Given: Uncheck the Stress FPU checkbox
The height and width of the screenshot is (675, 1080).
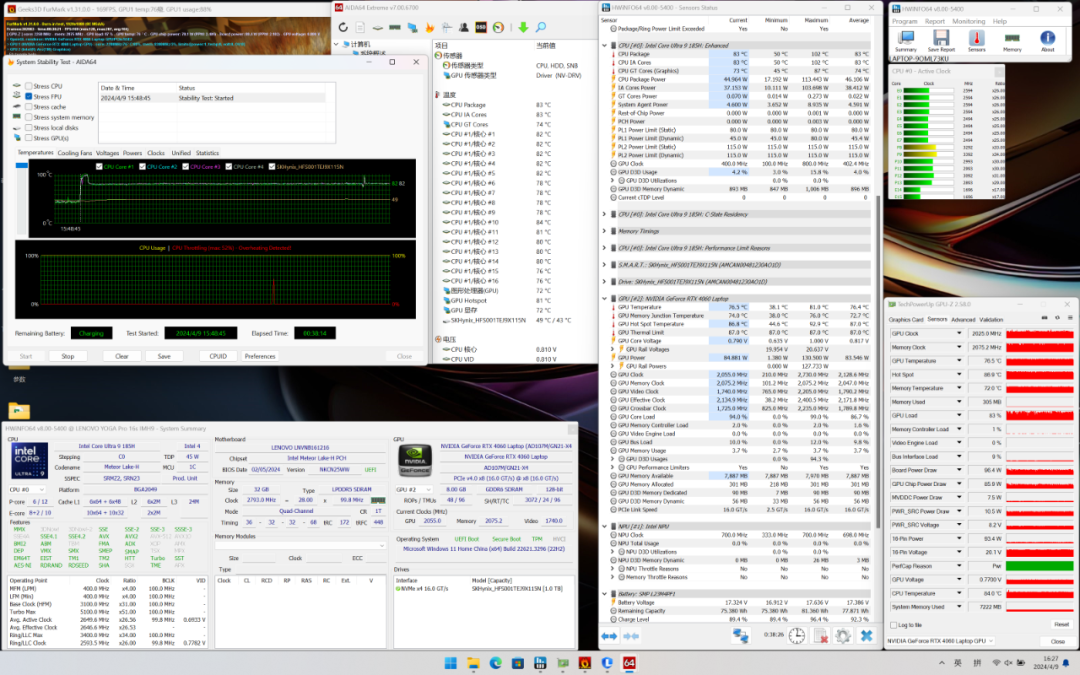Looking at the screenshot, I should pyautogui.click(x=28, y=96).
